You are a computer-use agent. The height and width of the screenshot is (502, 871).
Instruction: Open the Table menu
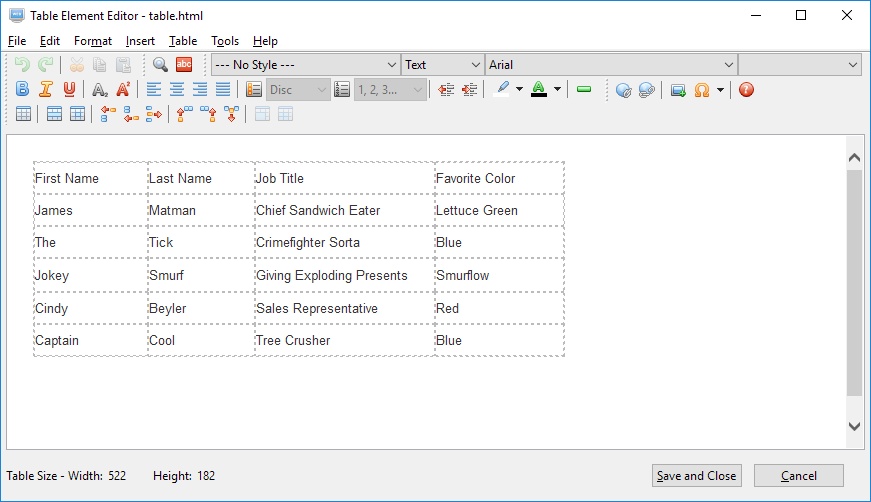[183, 41]
